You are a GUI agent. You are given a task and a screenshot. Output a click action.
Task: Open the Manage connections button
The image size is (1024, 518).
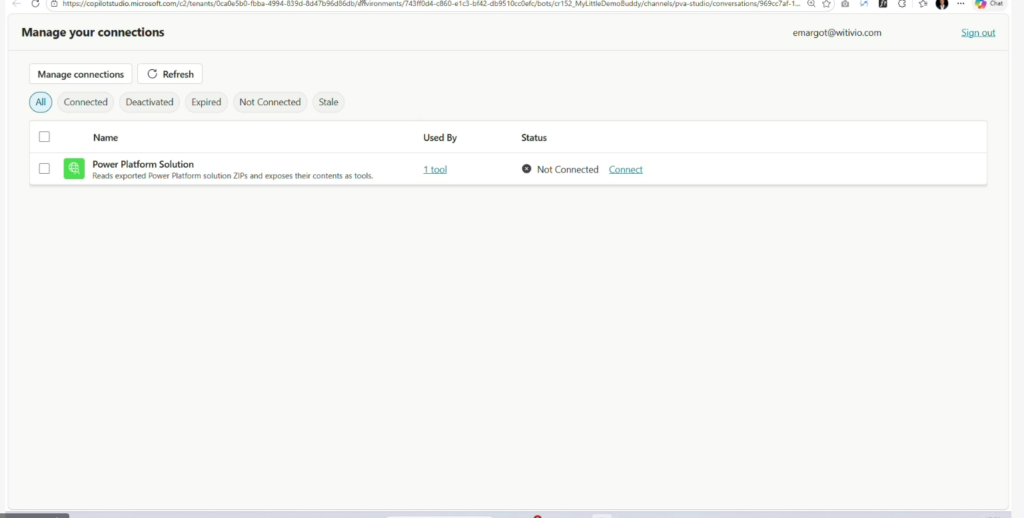click(80, 74)
